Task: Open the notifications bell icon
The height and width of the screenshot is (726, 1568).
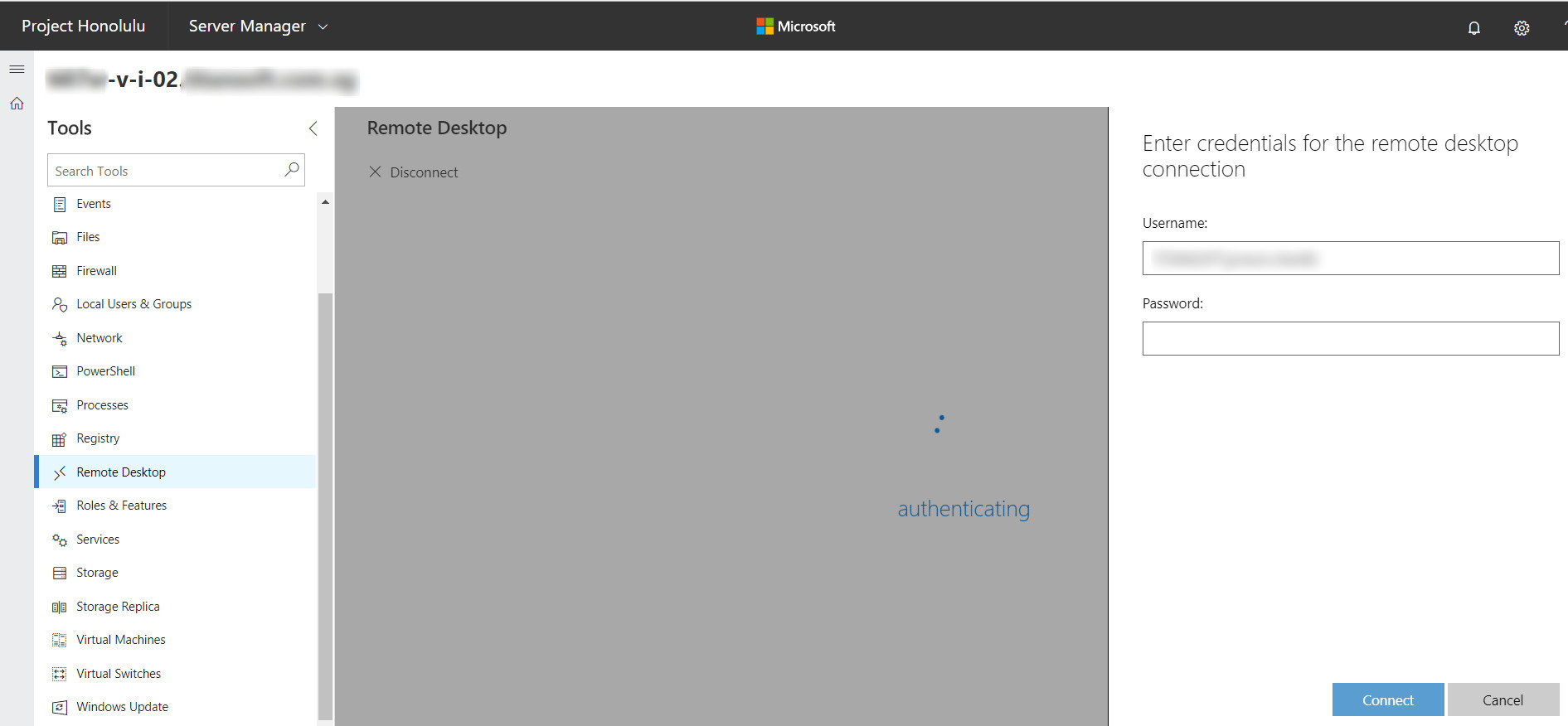Action: tap(1473, 27)
